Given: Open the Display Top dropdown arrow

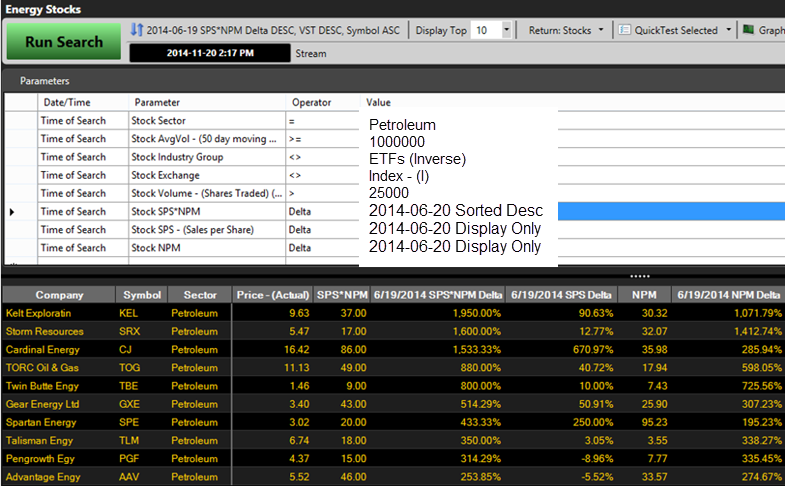Looking at the screenshot, I should tap(506, 30).
